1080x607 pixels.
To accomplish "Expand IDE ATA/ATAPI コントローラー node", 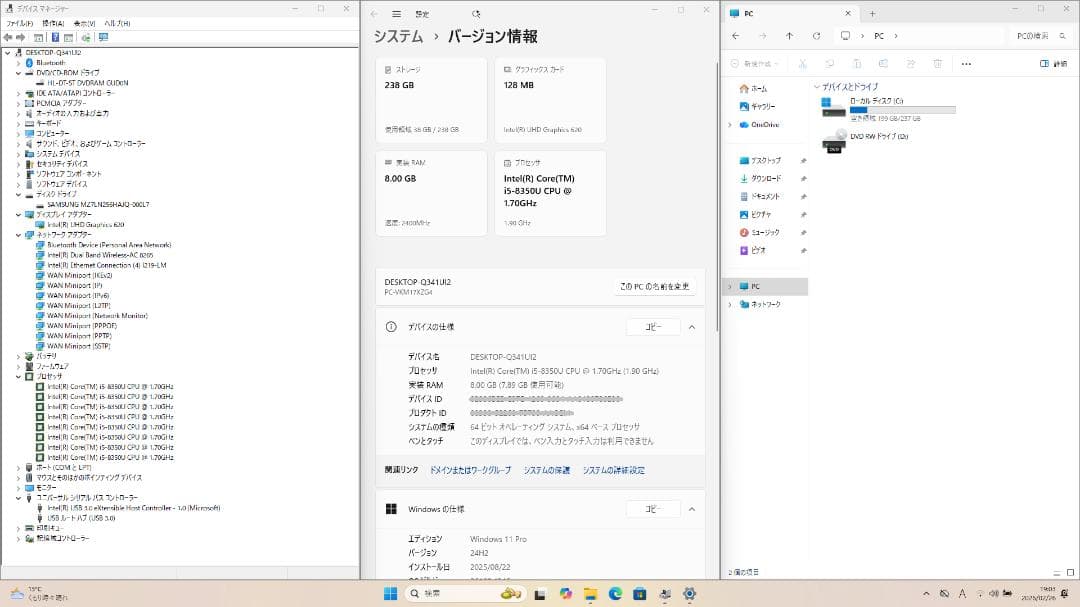I will point(19,93).
